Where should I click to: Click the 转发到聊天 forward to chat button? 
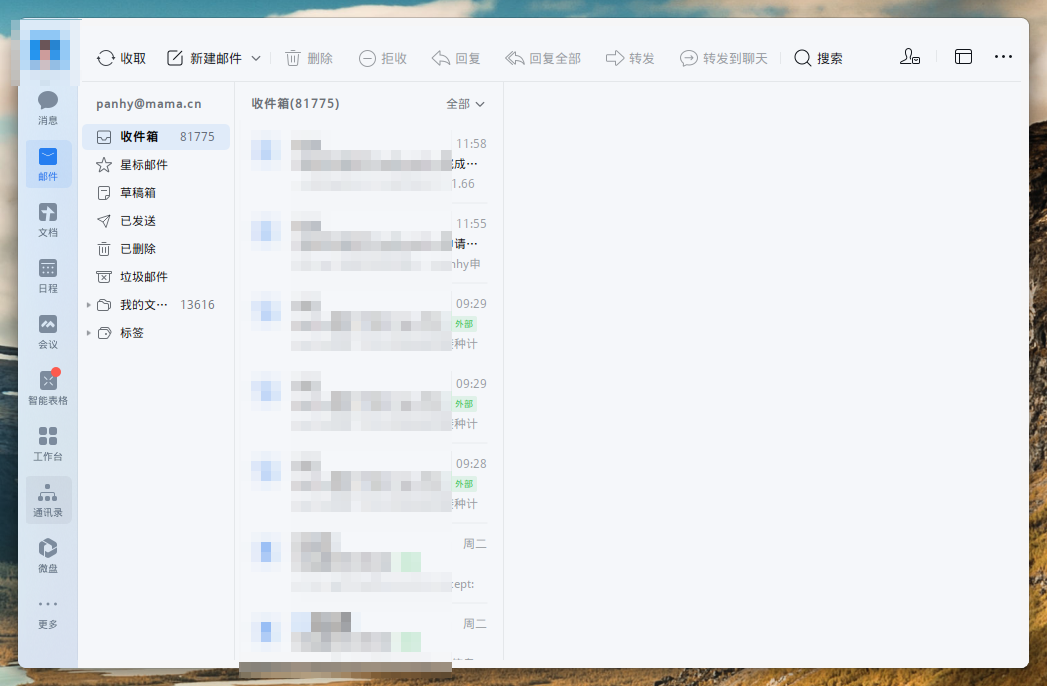pyautogui.click(x=724, y=59)
